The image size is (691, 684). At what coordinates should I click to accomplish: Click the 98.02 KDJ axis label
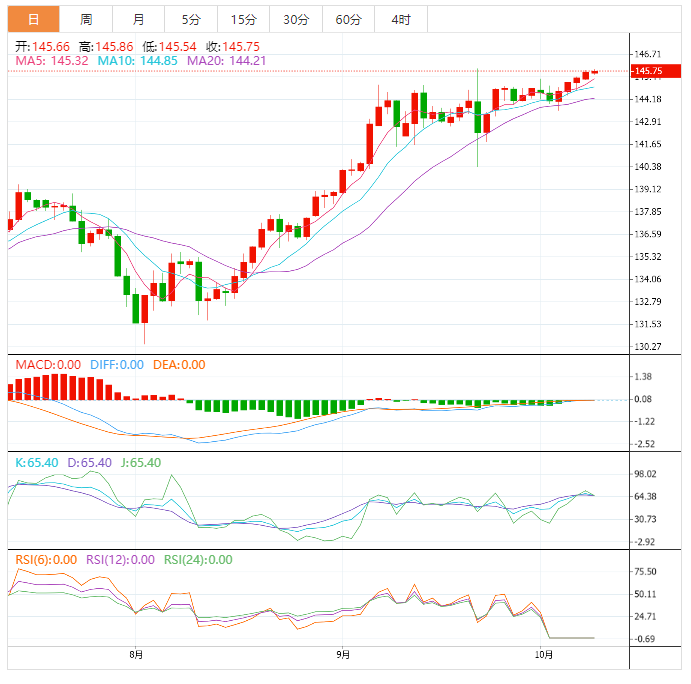pyautogui.click(x=646, y=474)
